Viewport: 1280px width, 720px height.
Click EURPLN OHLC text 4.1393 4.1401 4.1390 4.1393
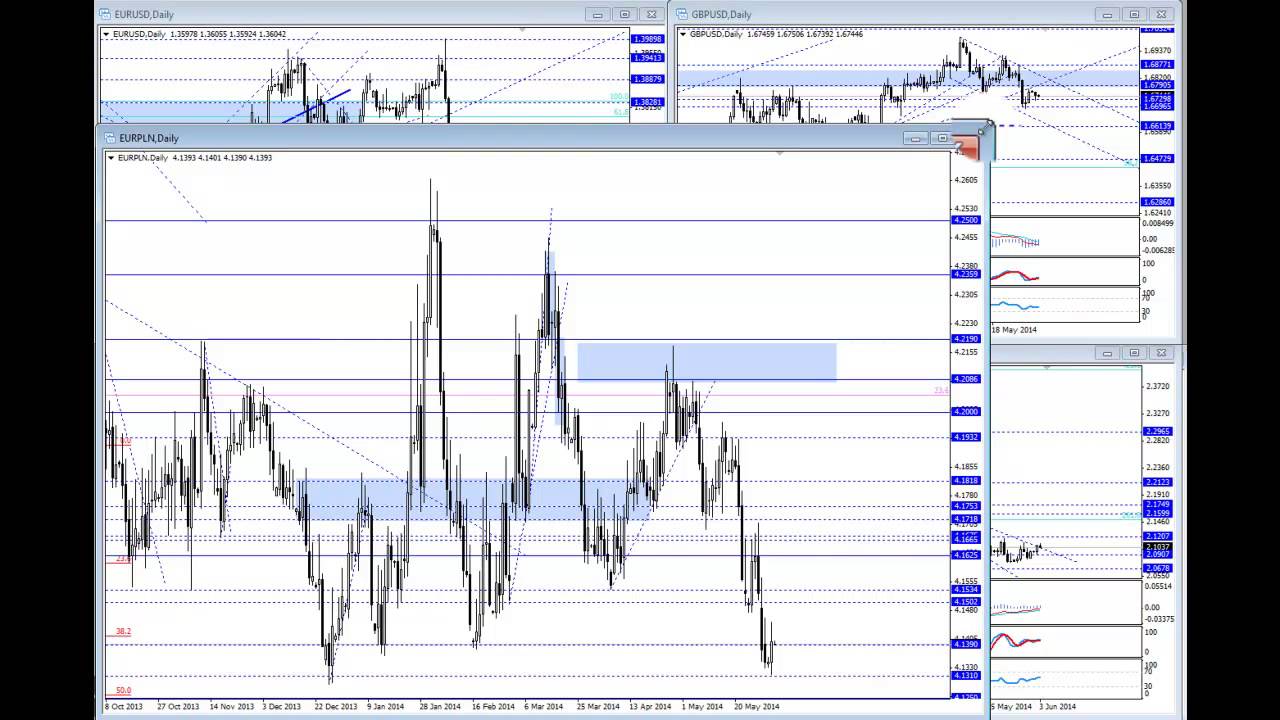222,158
